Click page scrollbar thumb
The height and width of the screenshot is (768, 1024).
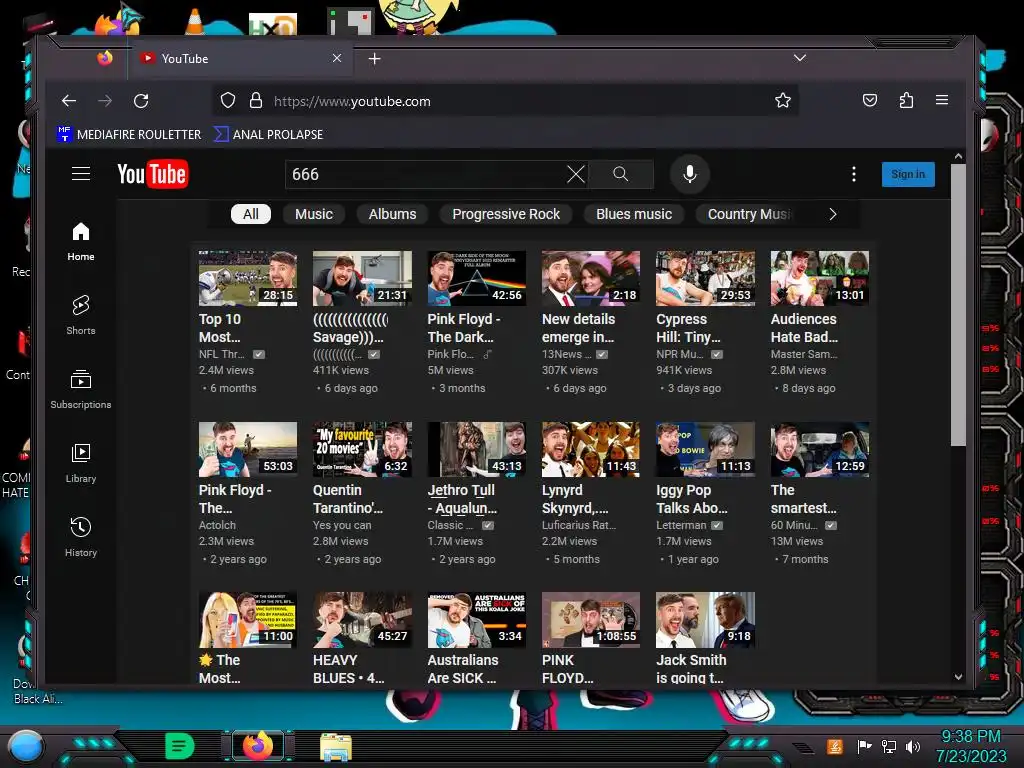click(x=957, y=305)
